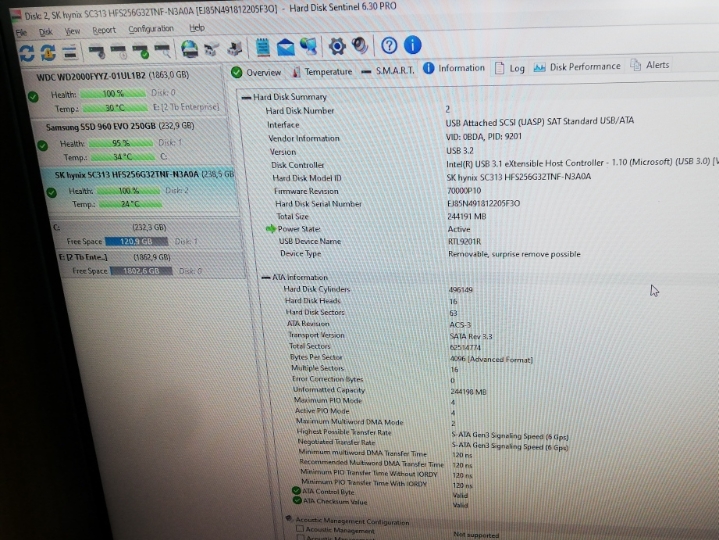Click the Samsung SSD 95 % health bar

coord(121,143)
